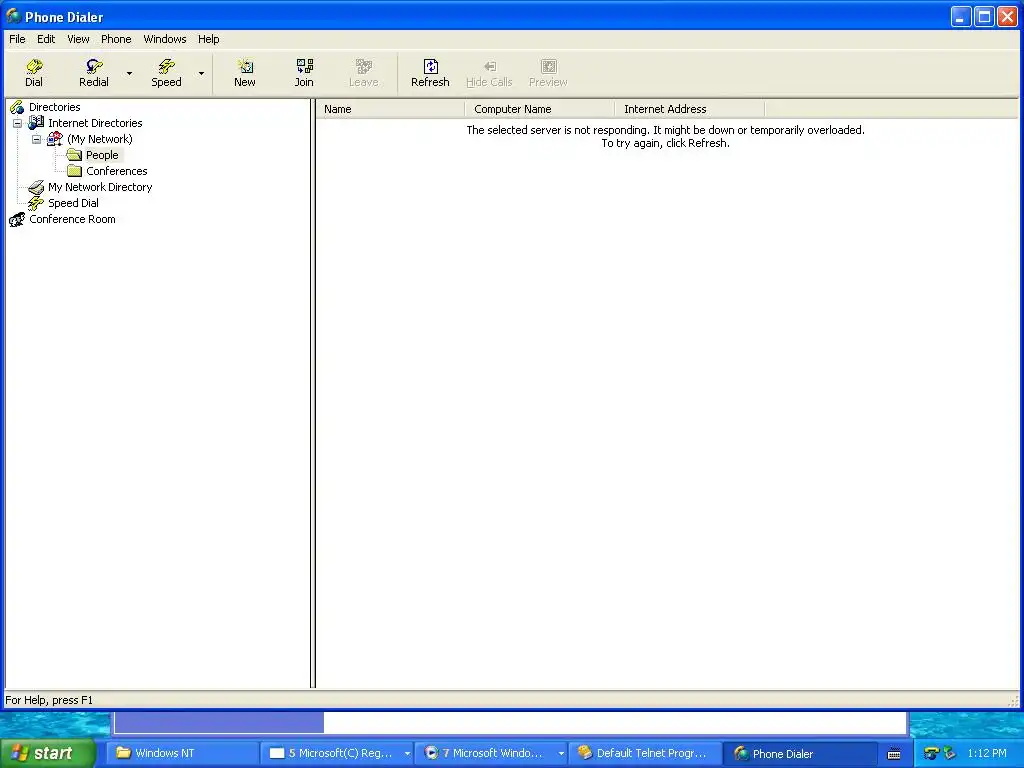1024x768 pixels.
Task: Collapse the Internet Directories node
Action: click(18, 123)
